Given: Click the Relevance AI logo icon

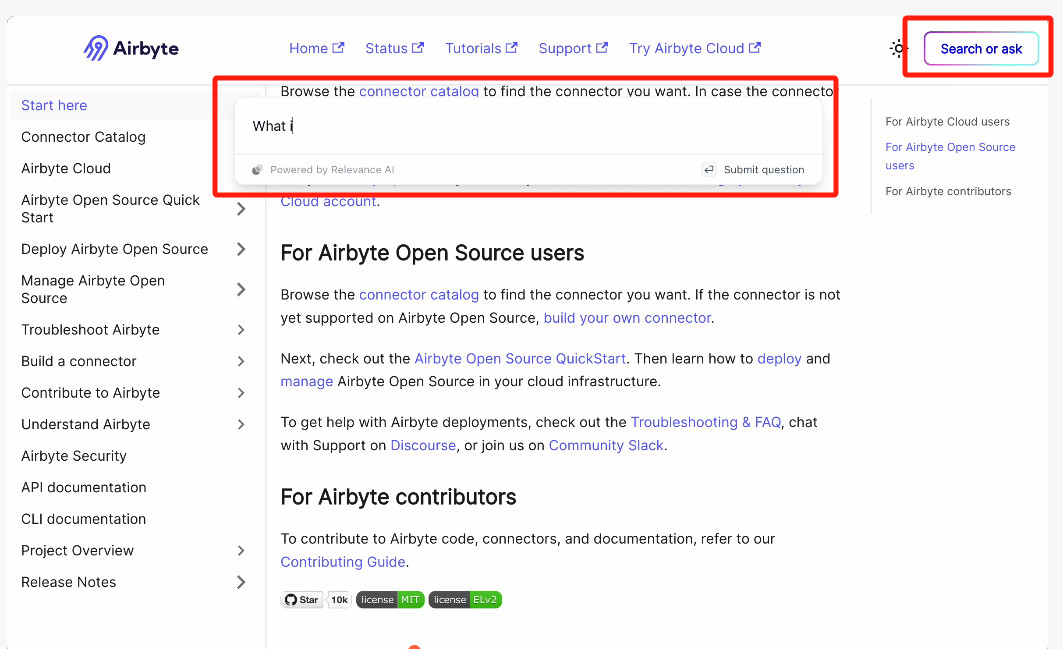Looking at the screenshot, I should click(x=257, y=170).
